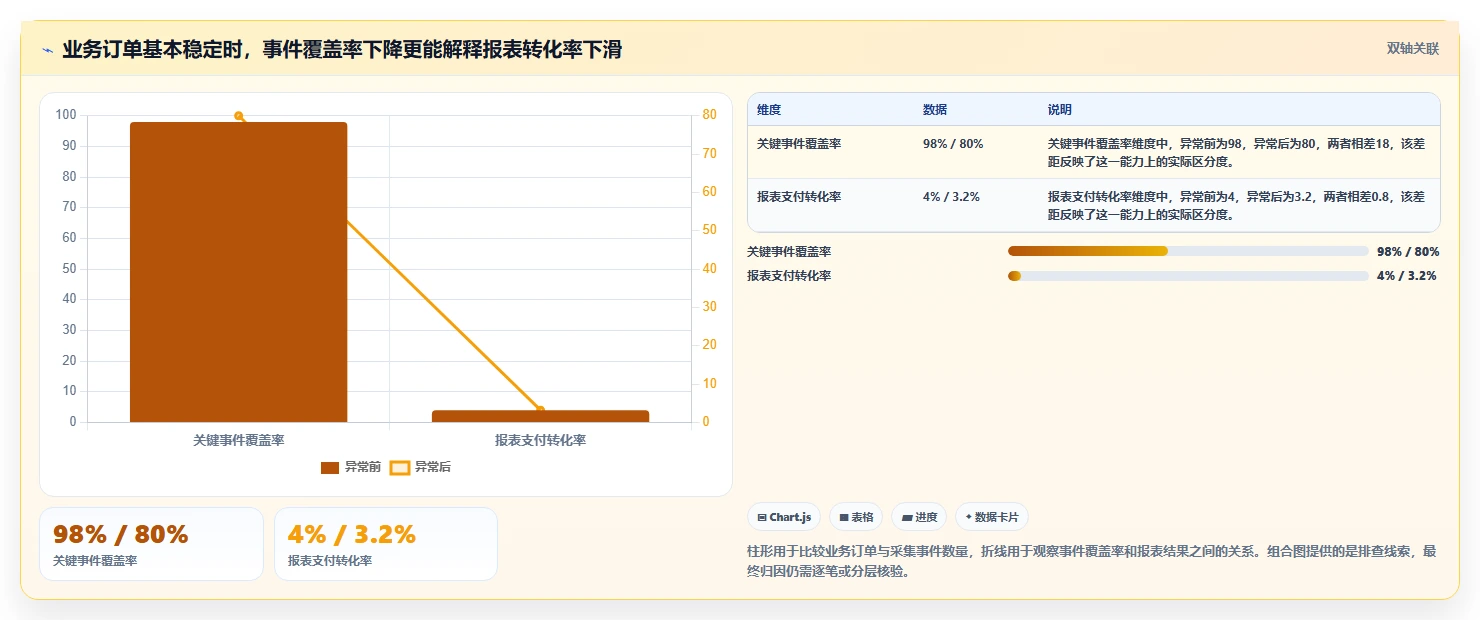Click the line point at top of the chart

(x=238, y=116)
